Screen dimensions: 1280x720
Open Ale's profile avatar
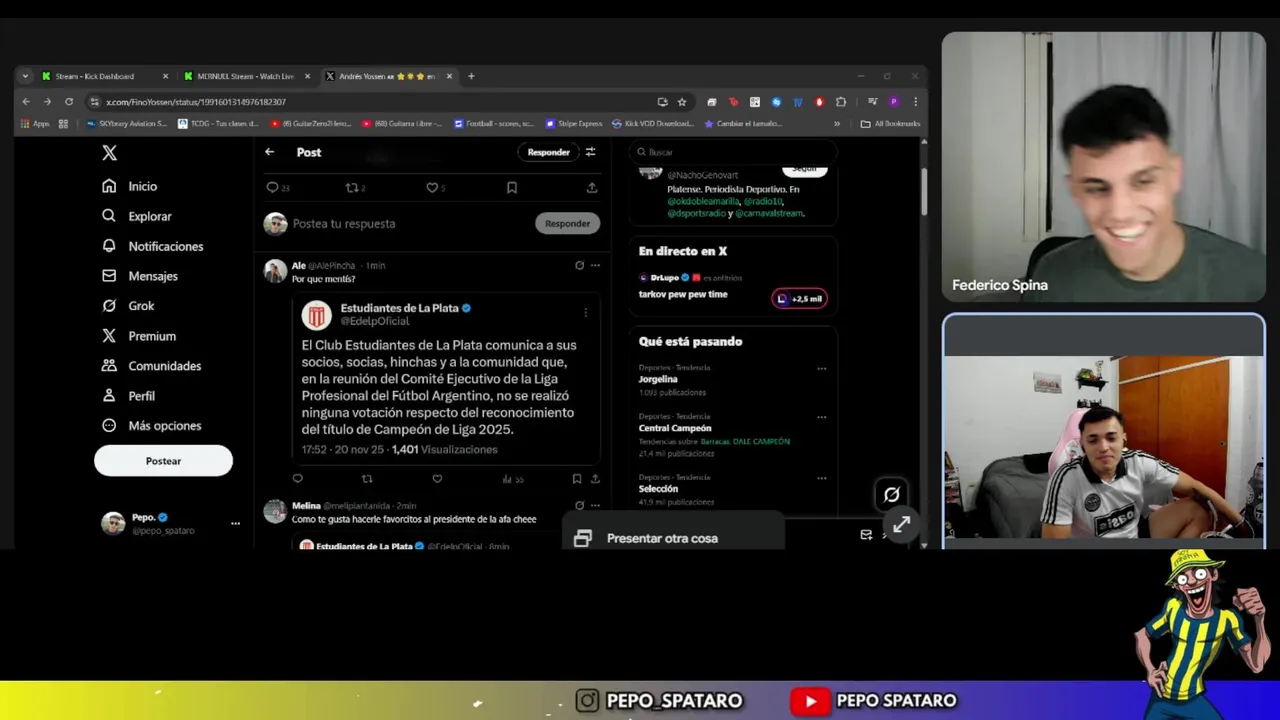click(275, 271)
